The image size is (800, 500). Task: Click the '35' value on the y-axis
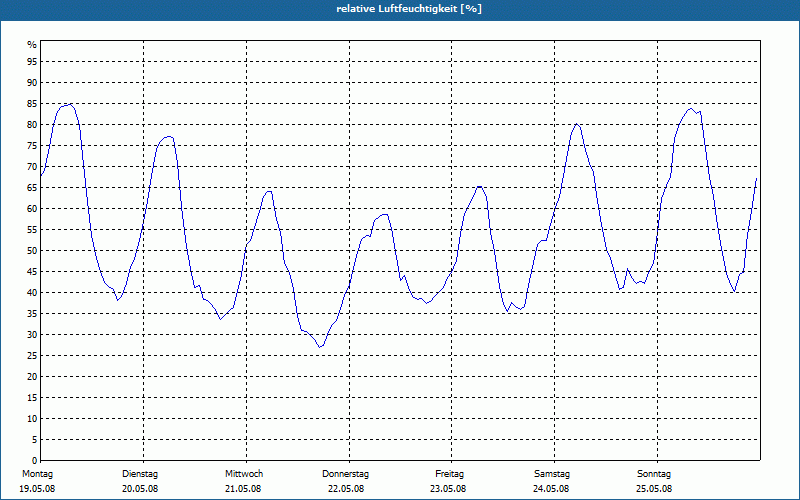point(32,314)
